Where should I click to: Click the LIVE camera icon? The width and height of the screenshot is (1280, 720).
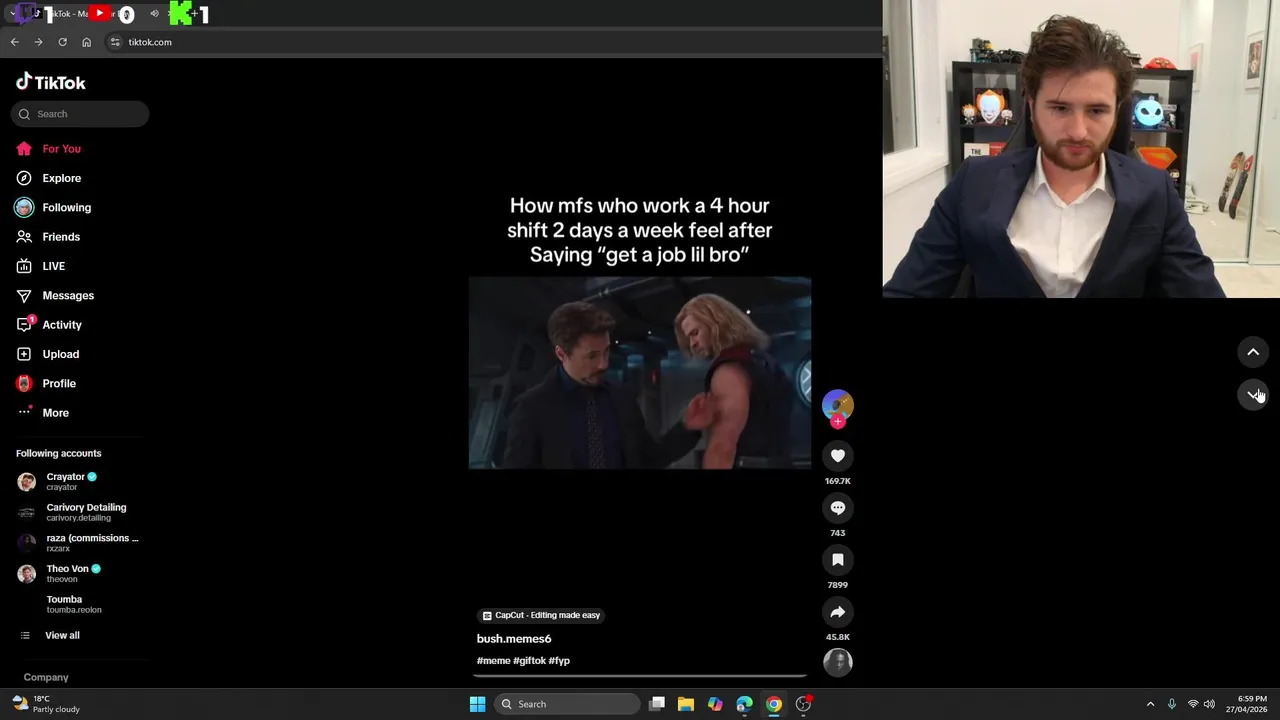pos(24,266)
